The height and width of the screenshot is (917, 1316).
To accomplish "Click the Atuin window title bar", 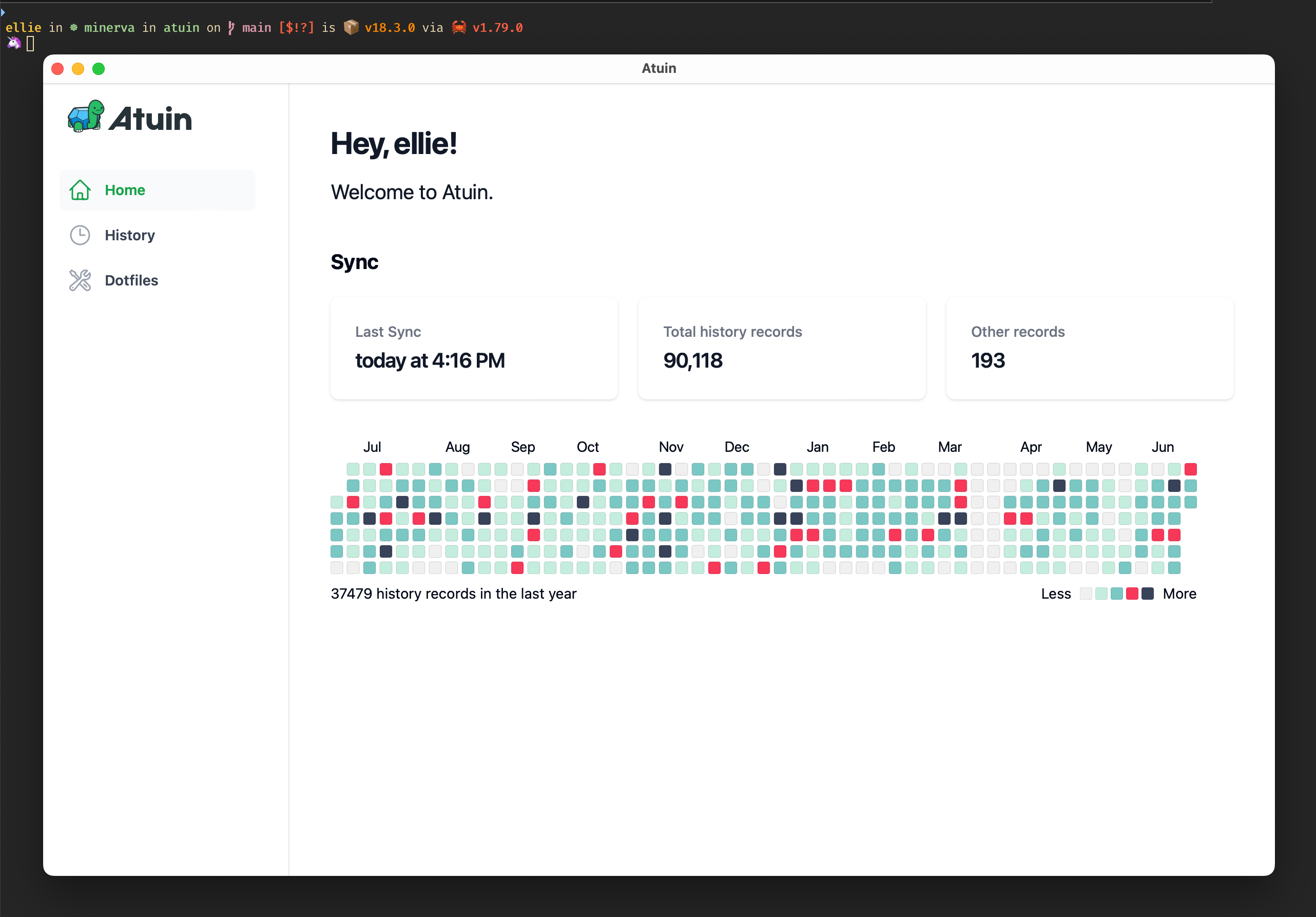I will pos(658,68).
